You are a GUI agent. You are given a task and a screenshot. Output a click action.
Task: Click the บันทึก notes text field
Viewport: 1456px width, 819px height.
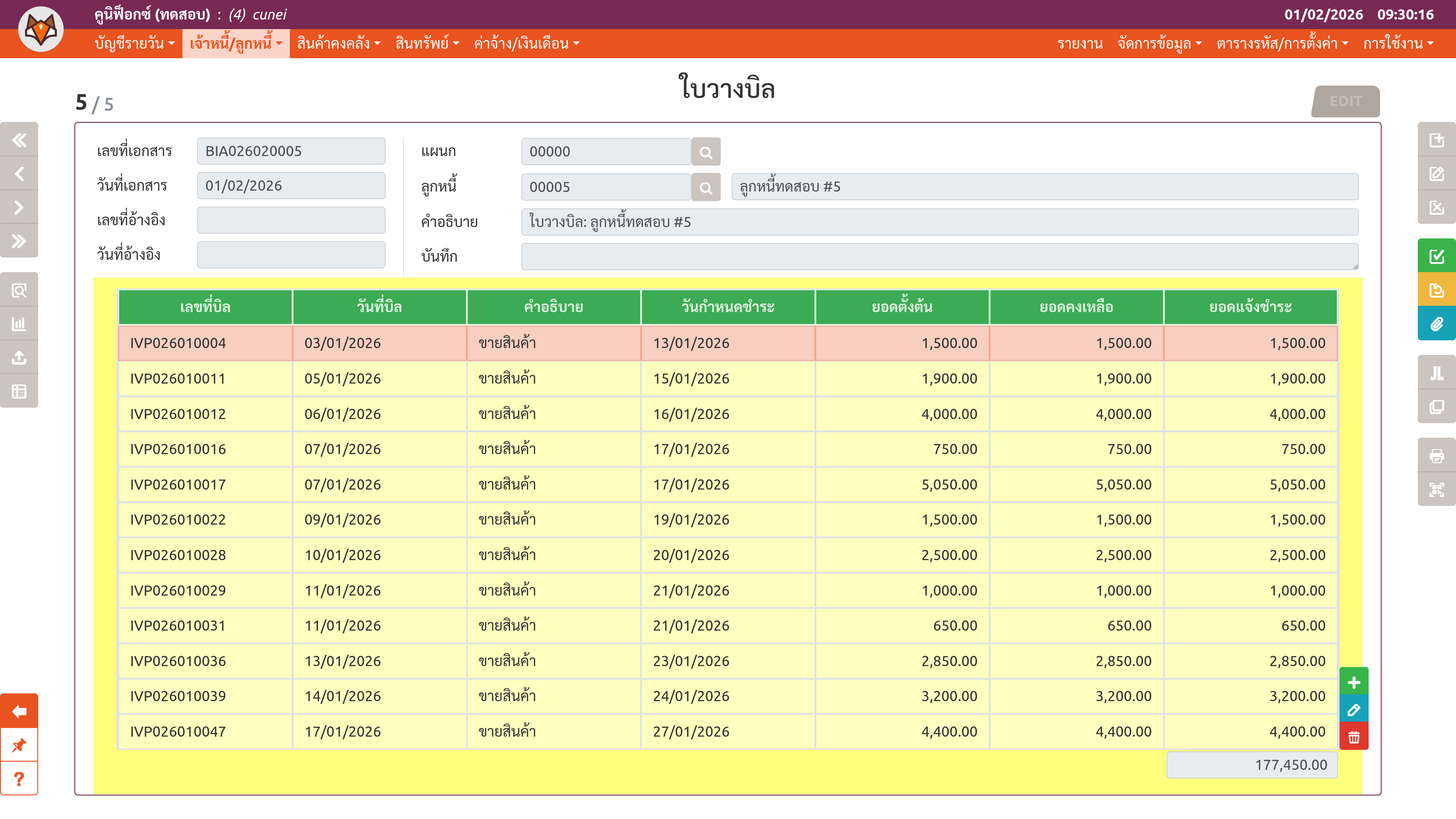(x=939, y=256)
